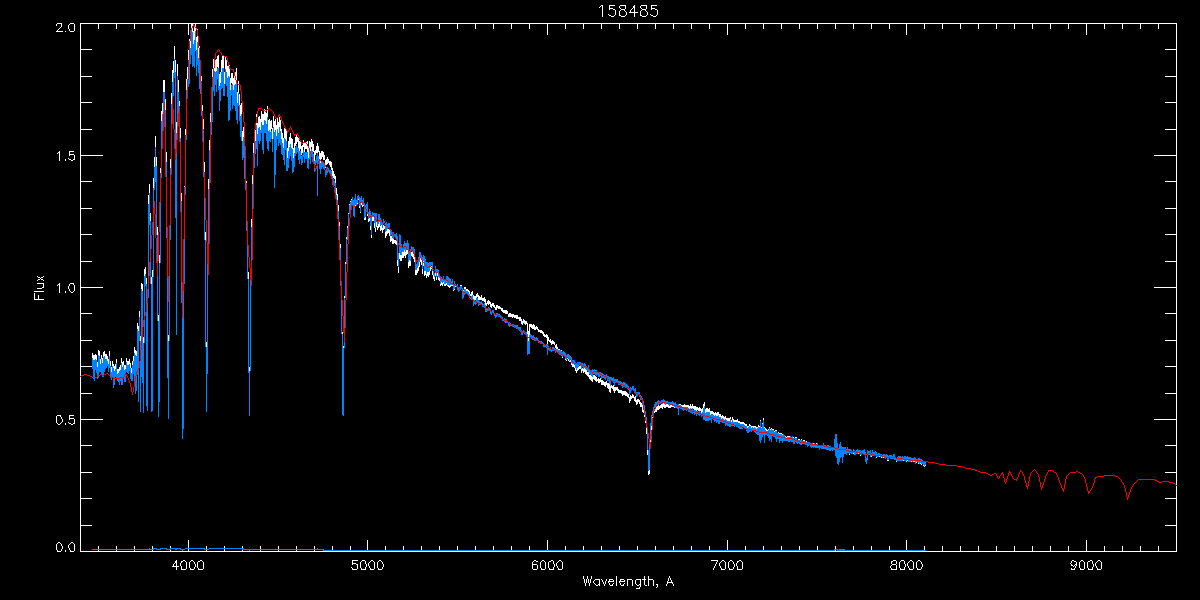Click the 5000 wavelength tick label
Viewport: 1200px width, 600px height.
pos(367,564)
